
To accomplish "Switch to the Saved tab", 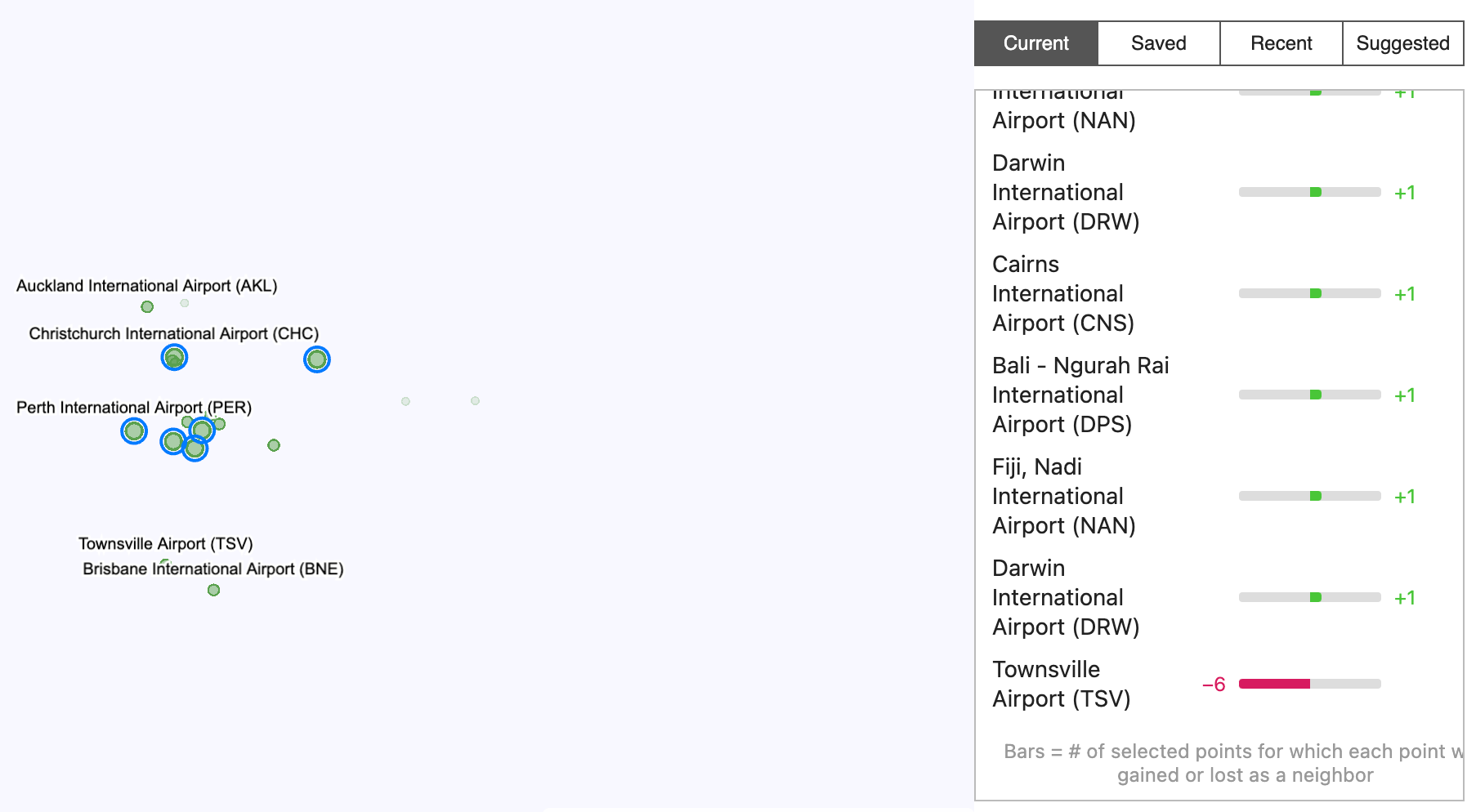I will (1158, 43).
